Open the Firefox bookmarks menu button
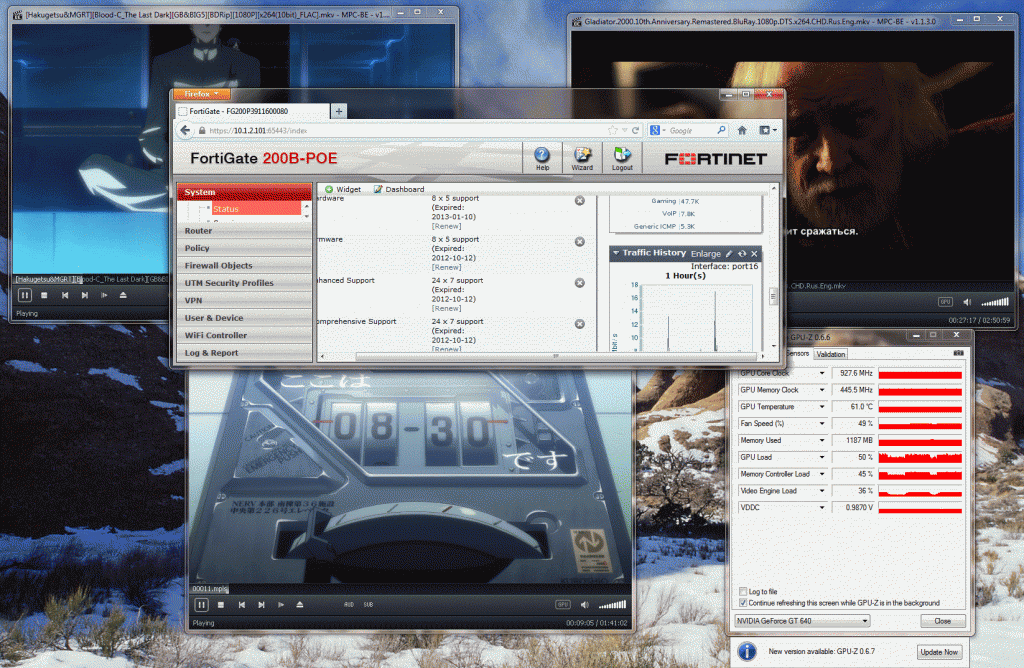Screen dimensions: 1024x668 pyautogui.click(x=767, y=131)
